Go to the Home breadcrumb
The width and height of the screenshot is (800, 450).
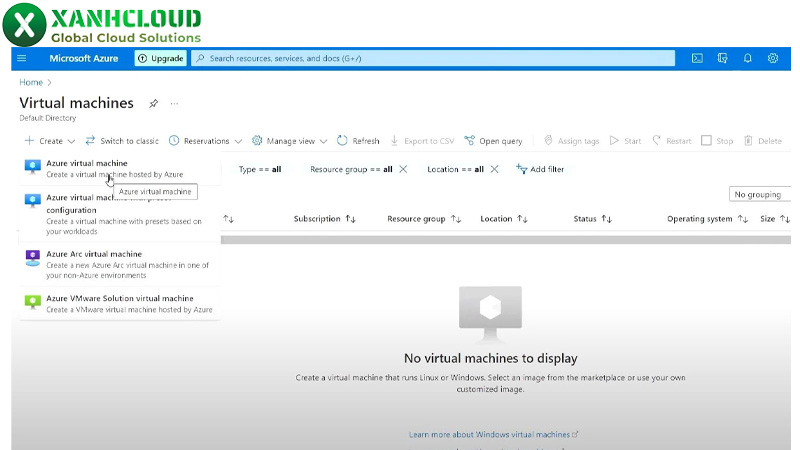[31, 82]
